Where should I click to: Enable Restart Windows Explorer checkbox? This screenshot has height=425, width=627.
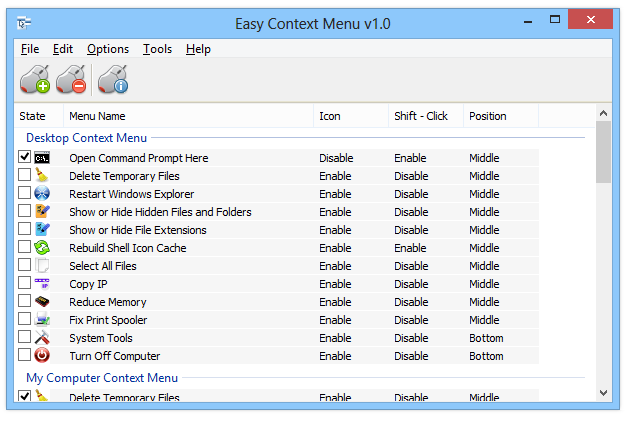[x=24, y=192]
